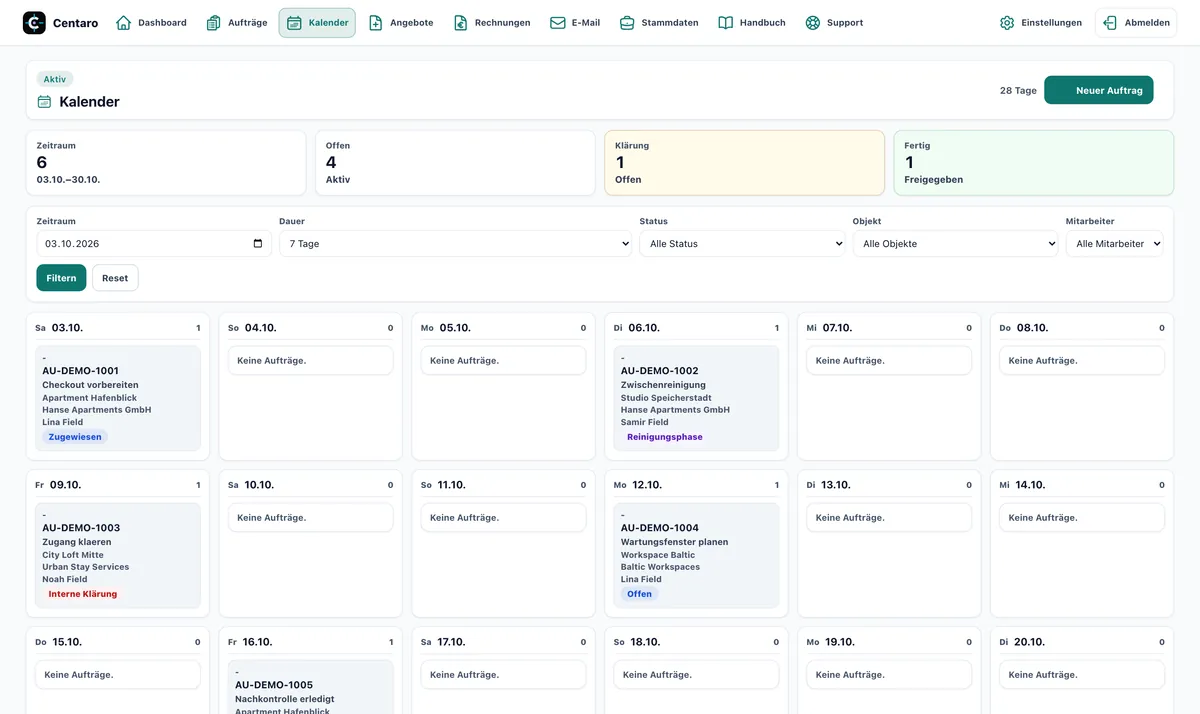Screen dimensions: 1200x714
Task: Click the Aktiv status tag
Action: pyautogui.click(x=55, y=79)
